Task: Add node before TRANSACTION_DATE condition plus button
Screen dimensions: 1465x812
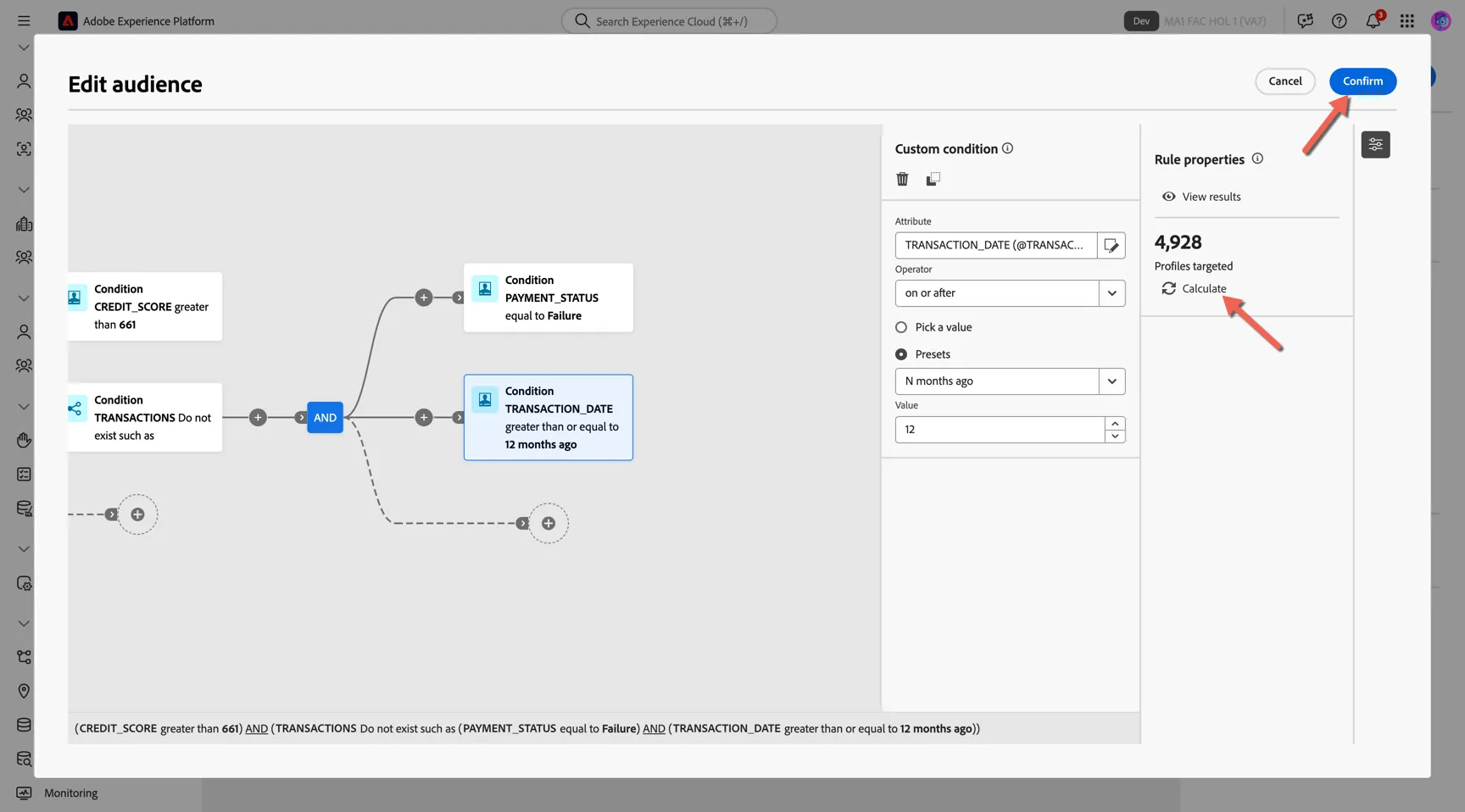Action: 423,417
